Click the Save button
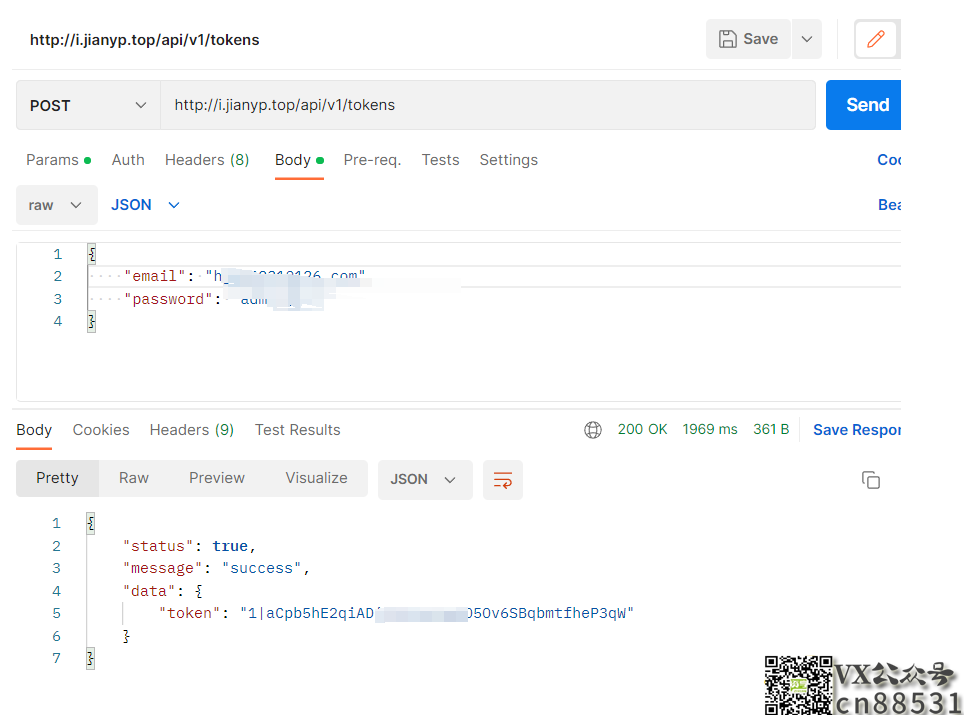This screenshot has width=964, height=715. point(748,39)
